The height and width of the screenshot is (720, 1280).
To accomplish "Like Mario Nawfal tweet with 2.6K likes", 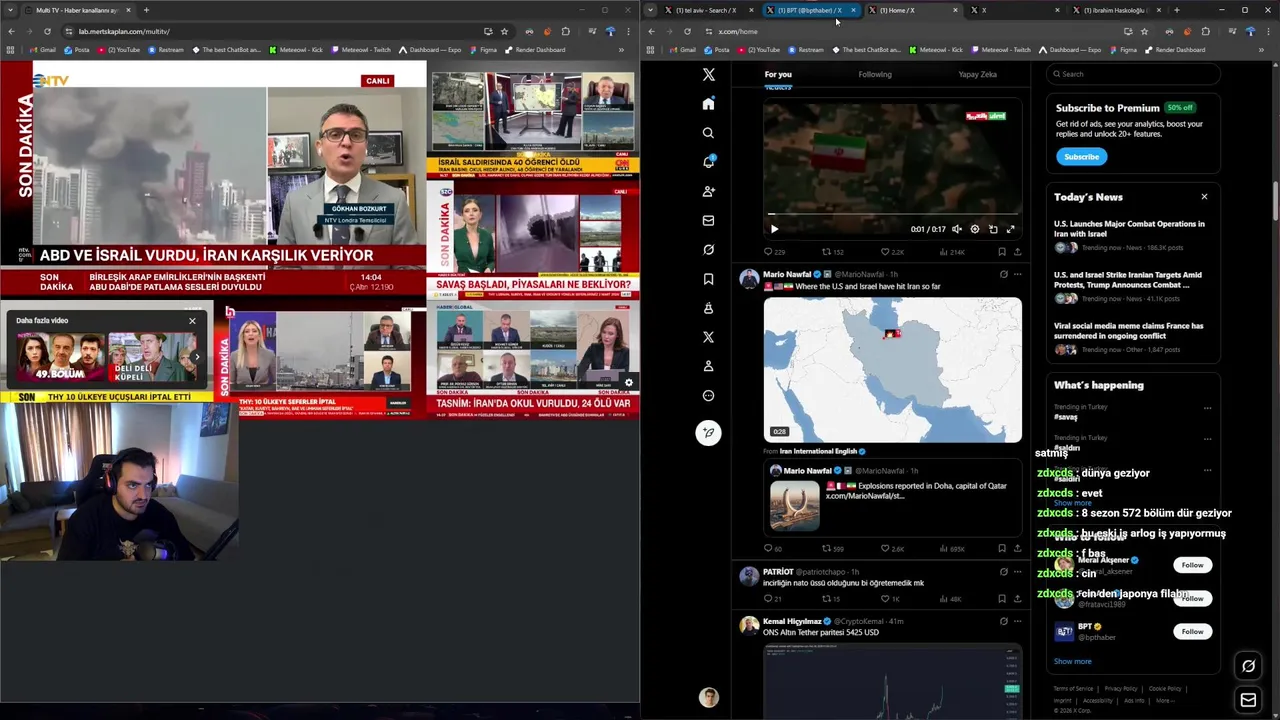I will 893,548.
